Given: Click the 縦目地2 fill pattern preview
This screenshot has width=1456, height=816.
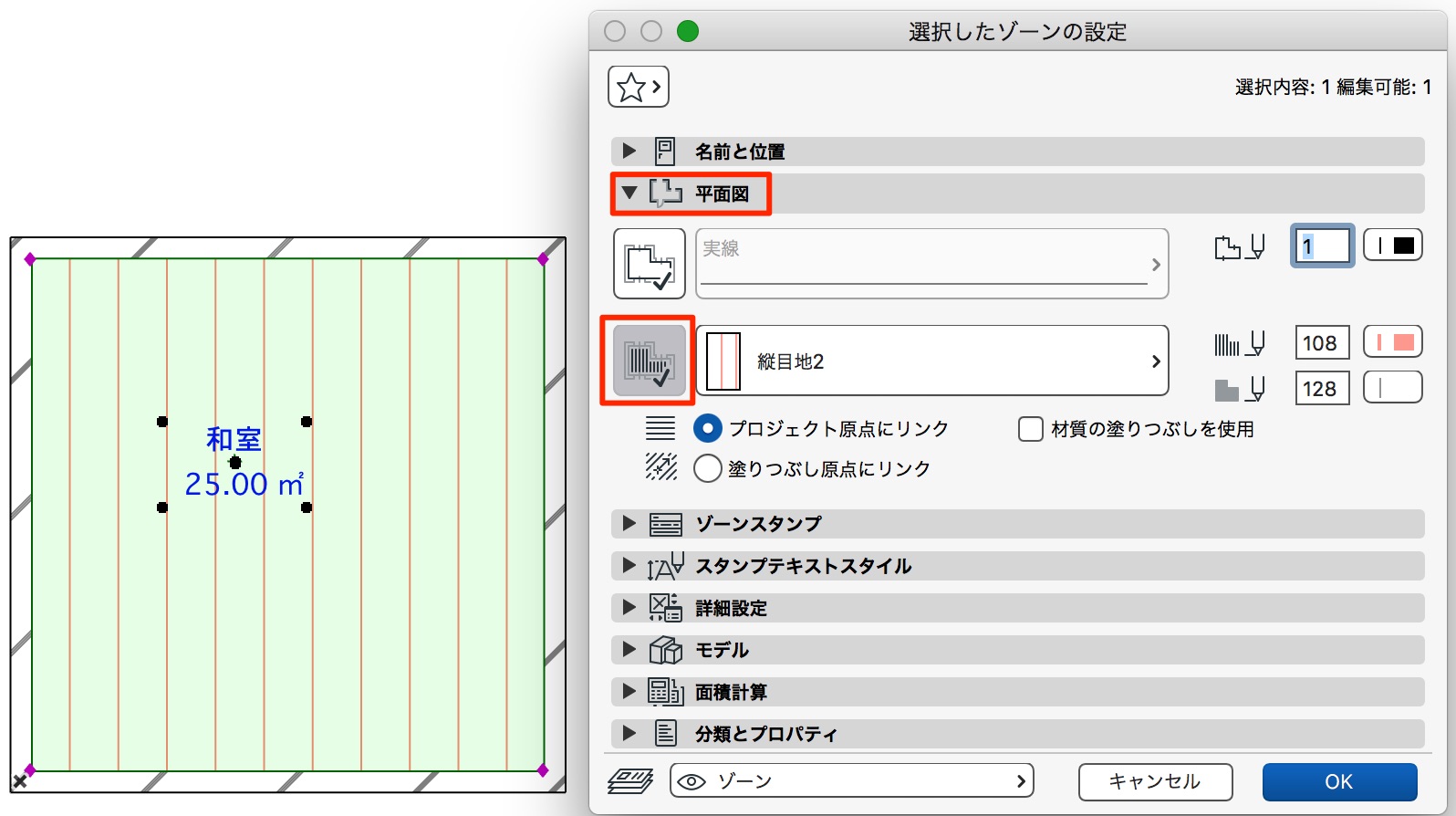Looking at the screenshot, I should (723, 361).
